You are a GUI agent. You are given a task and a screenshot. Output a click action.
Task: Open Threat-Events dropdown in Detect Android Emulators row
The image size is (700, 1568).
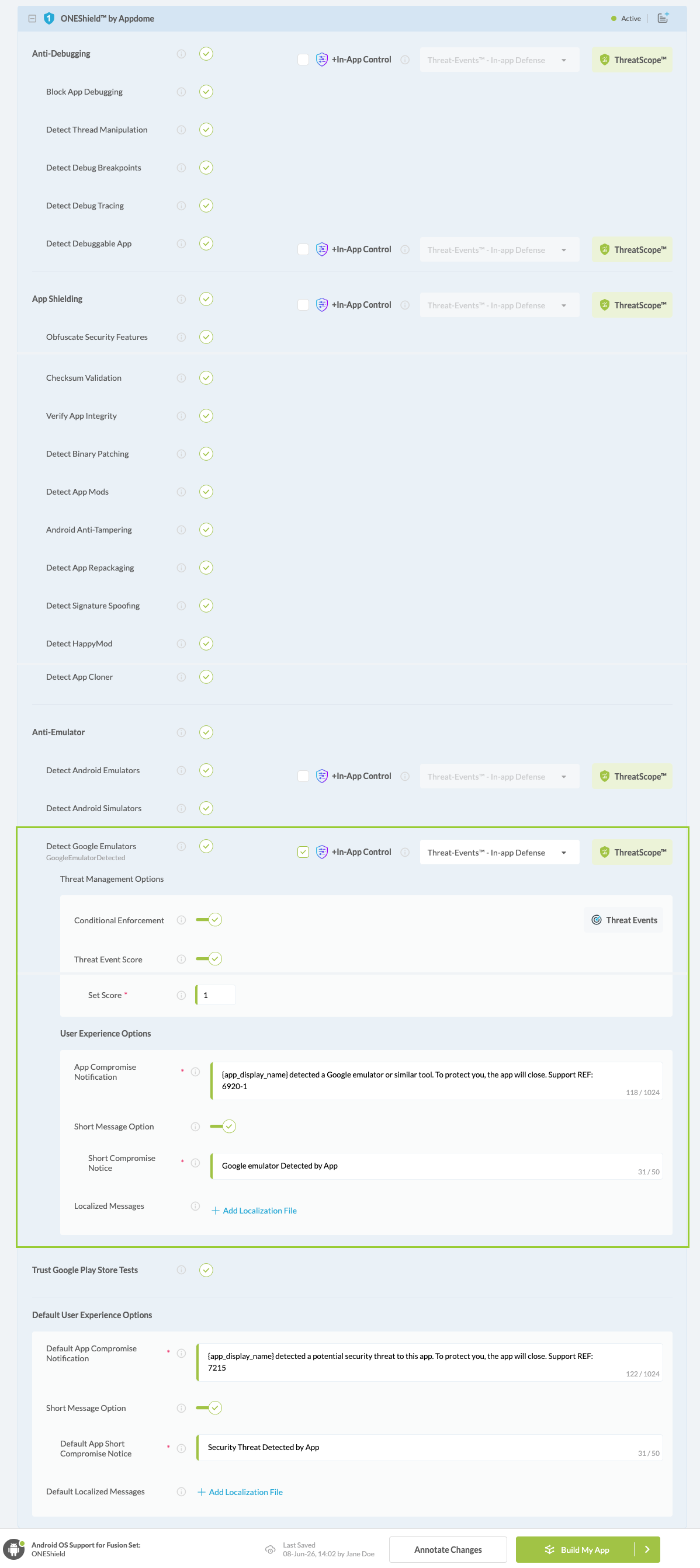[x=499, y=777]
